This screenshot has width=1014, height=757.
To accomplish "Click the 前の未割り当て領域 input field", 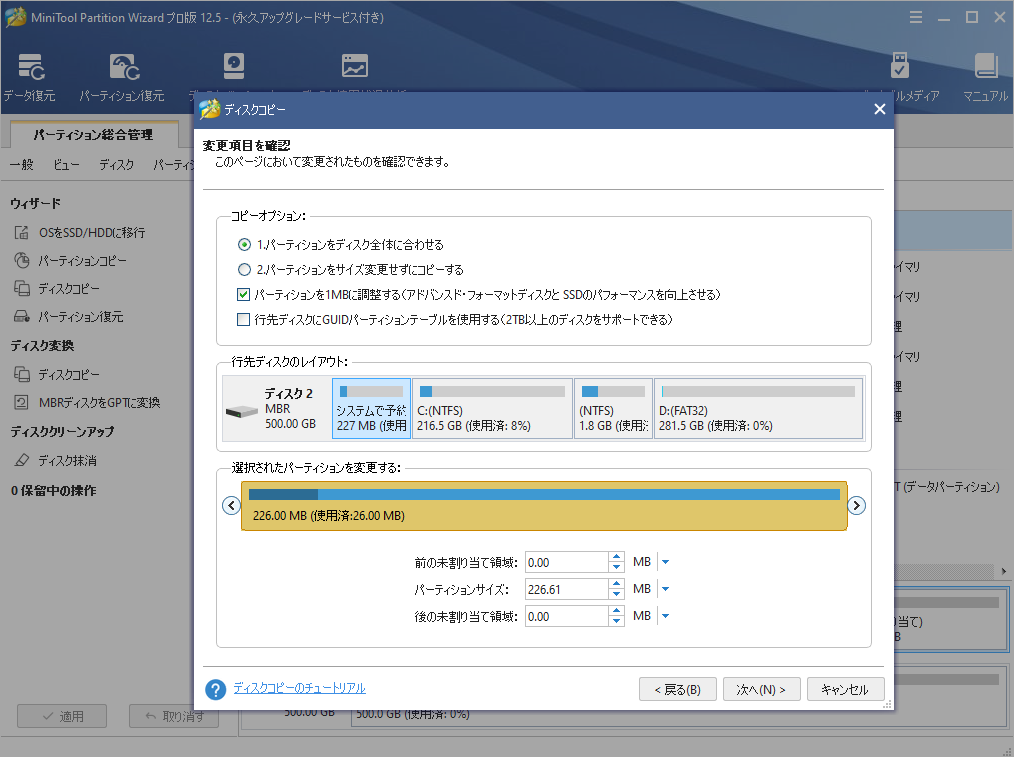I will 566,562.
